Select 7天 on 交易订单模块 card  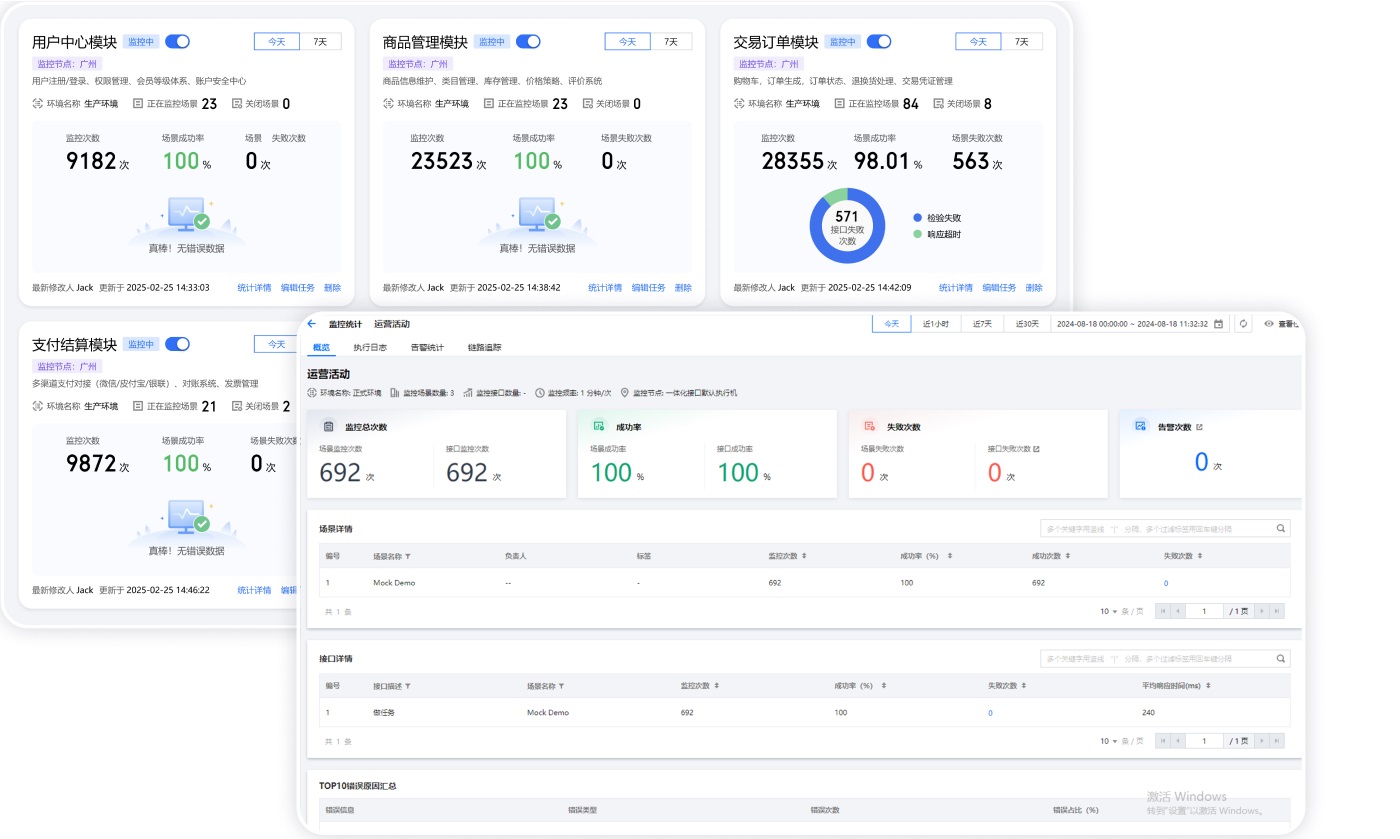tap(1022, 42)
